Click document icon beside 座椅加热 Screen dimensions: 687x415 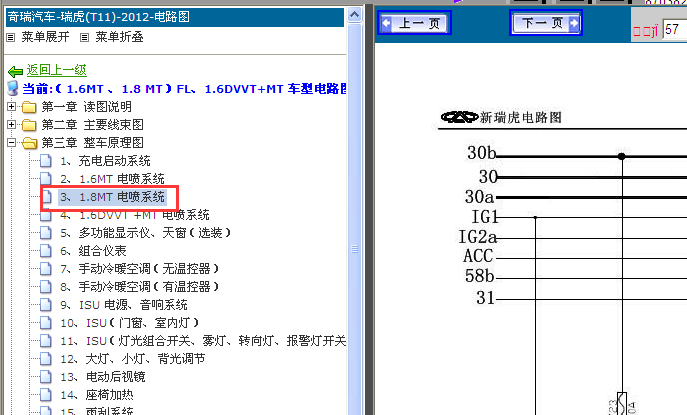click(x=46, y=395)
